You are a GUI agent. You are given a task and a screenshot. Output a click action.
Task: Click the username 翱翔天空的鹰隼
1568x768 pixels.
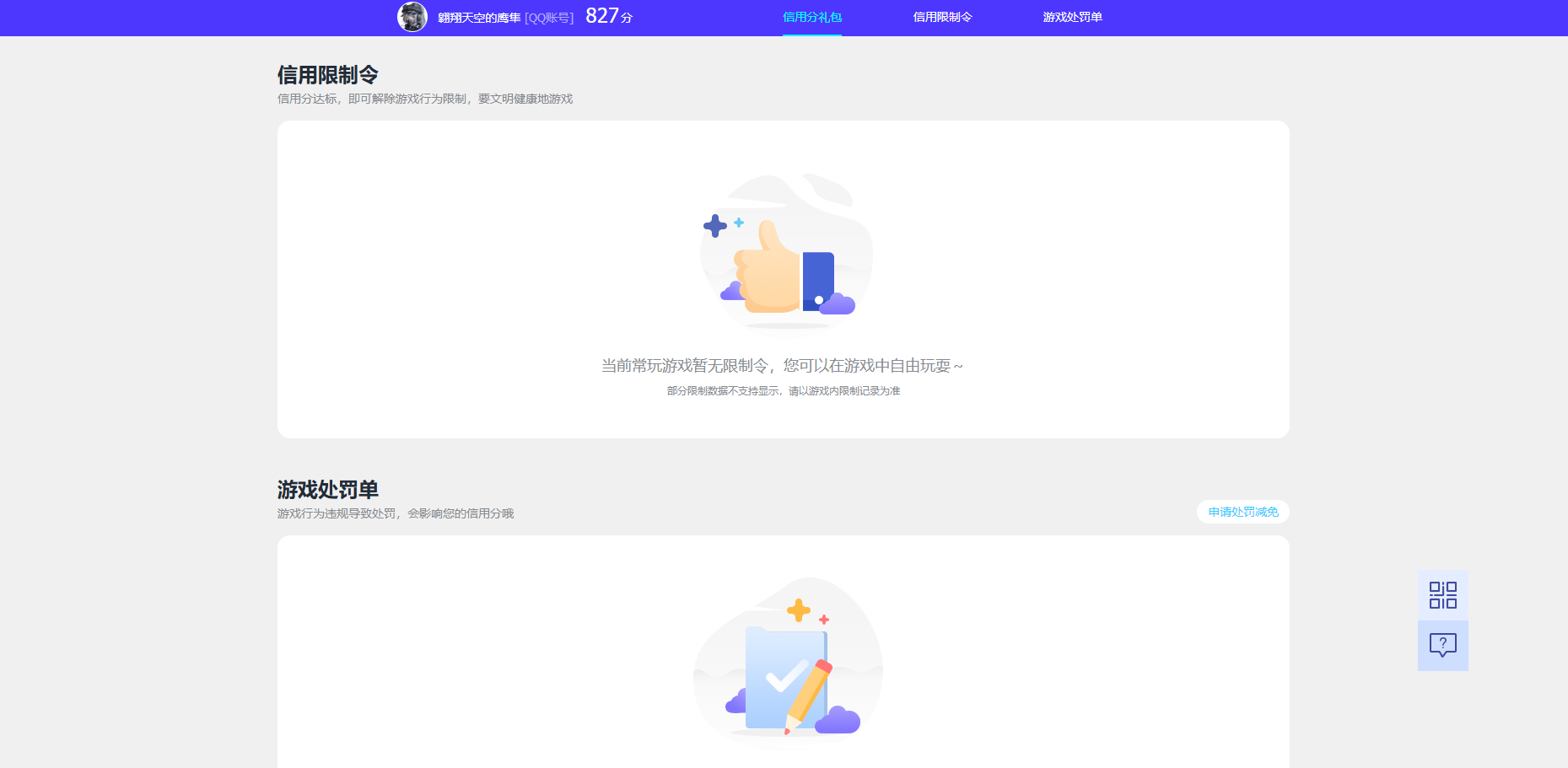point(479,18)
